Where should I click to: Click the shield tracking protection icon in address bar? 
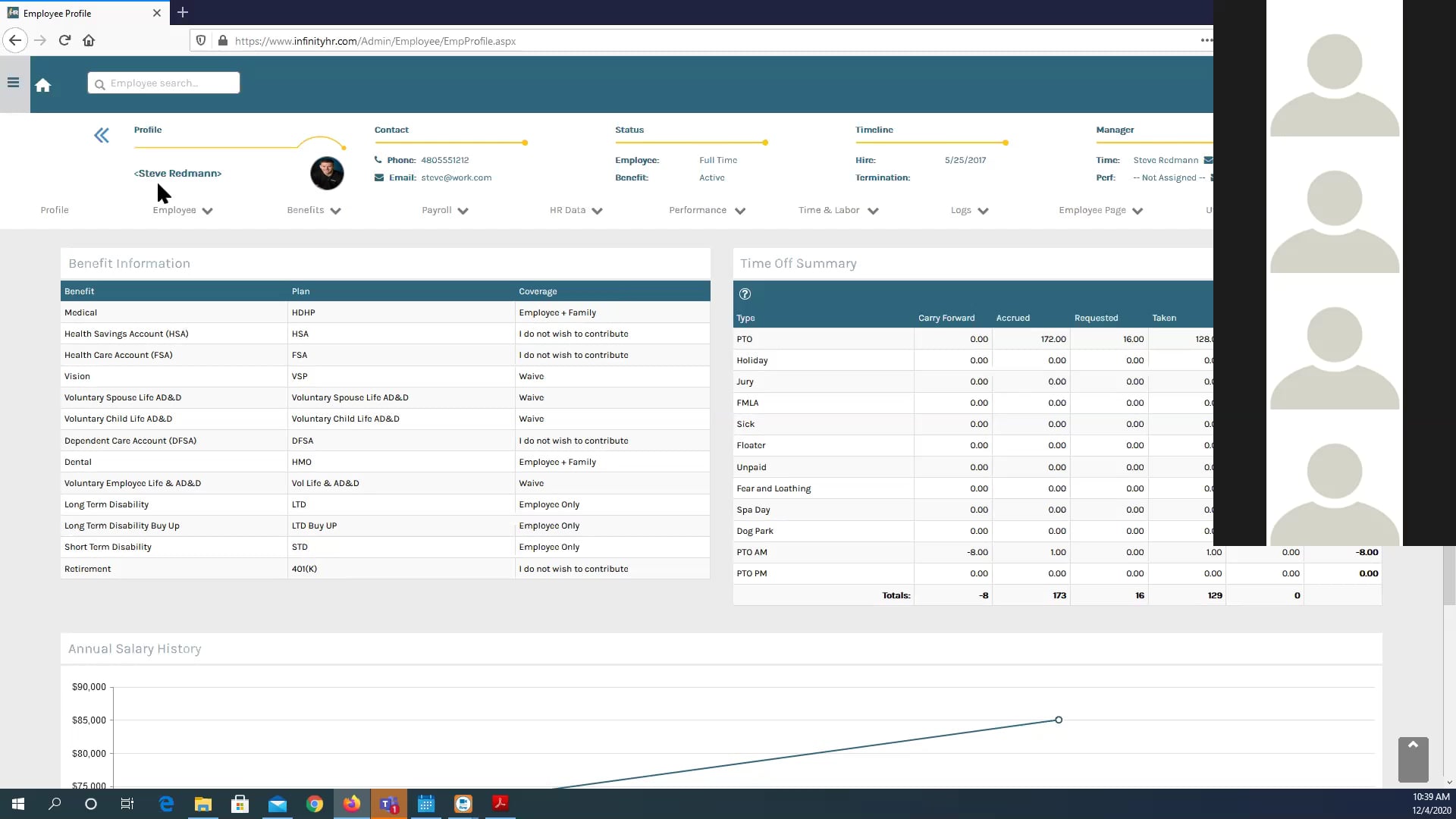click(x=199, y=40)
